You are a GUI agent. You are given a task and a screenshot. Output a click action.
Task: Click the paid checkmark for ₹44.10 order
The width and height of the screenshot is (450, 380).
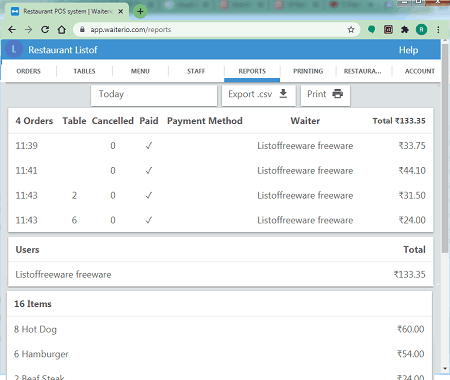149,171
